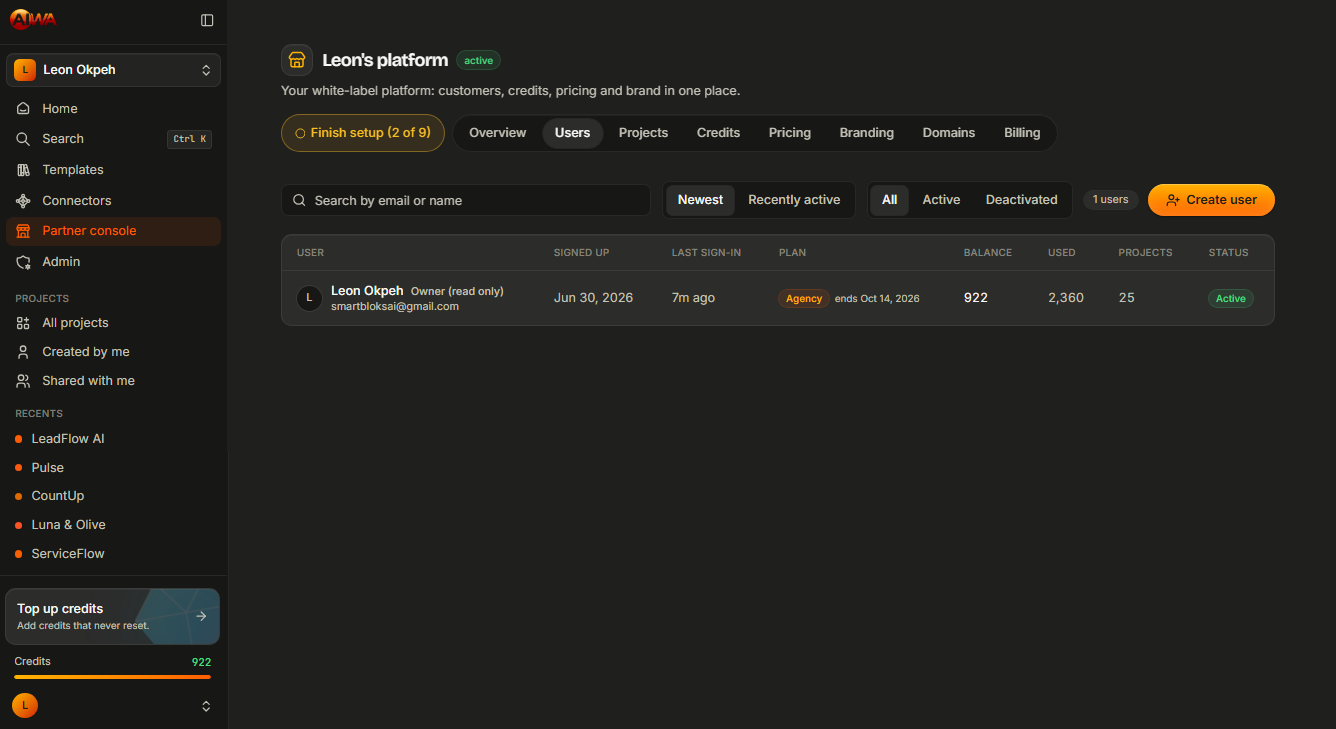
Task: Click the All projects grid icon
Action: coord(24,323)
